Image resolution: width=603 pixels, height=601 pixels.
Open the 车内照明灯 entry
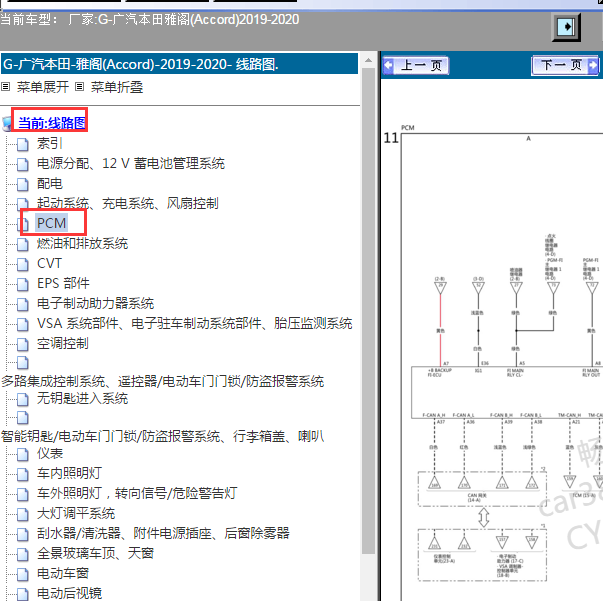point(69,473)
